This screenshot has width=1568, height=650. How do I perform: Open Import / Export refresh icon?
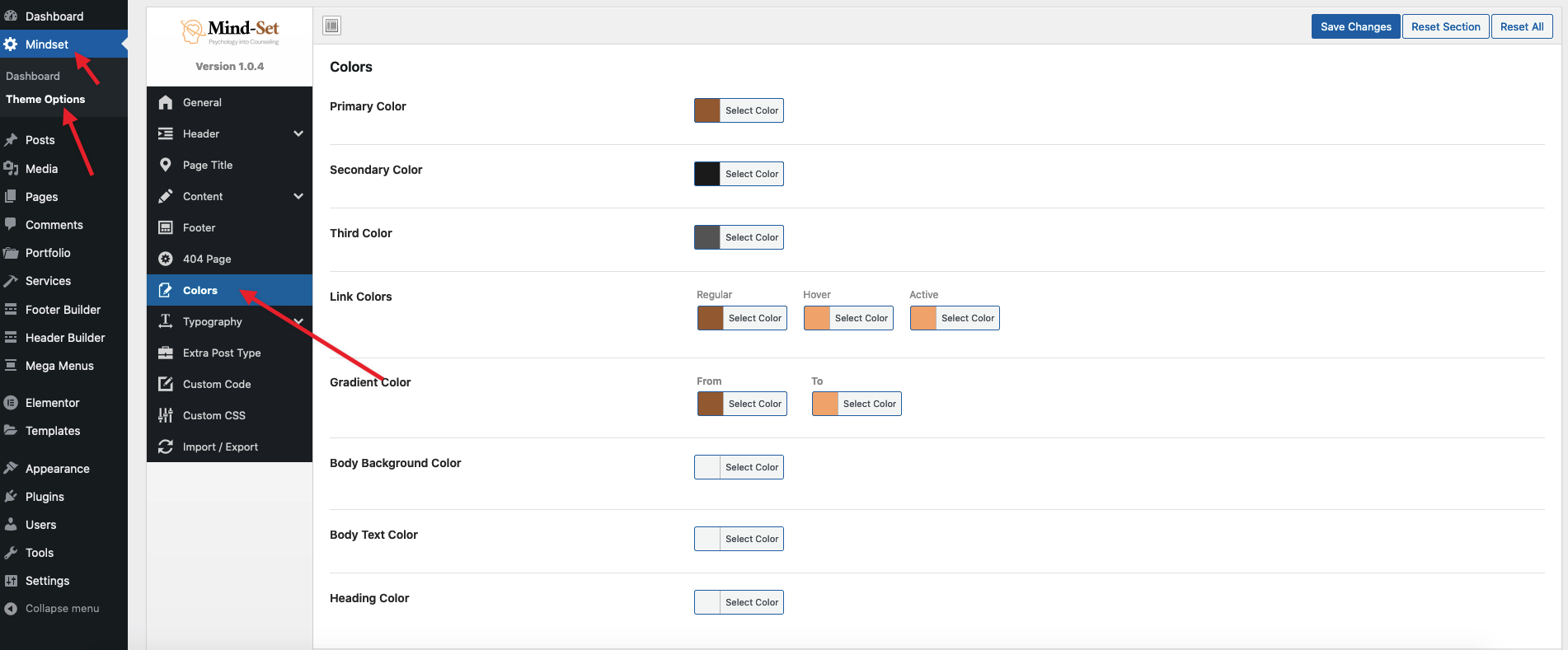coord(166,447)
